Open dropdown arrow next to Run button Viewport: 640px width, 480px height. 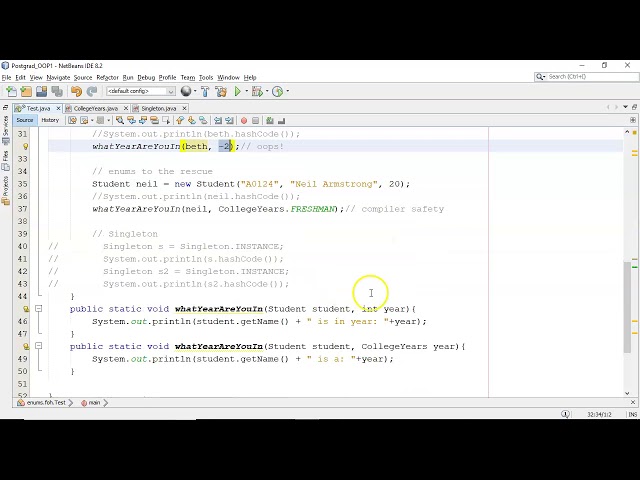click(x=247, y=91)
